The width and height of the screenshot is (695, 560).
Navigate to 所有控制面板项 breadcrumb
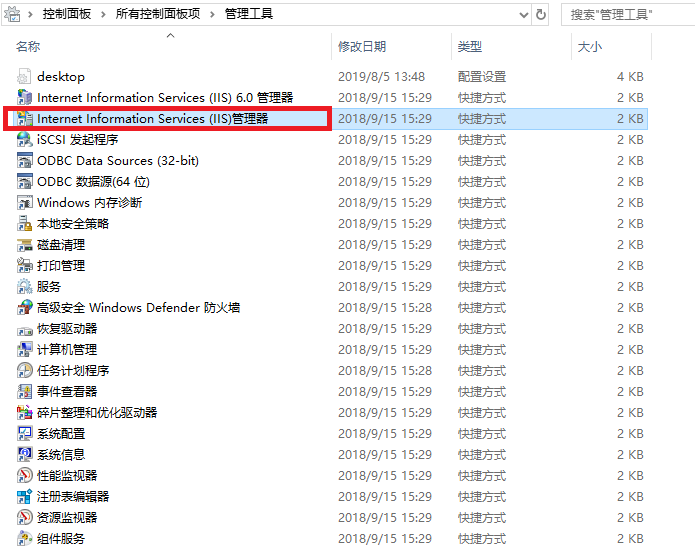(157, 14)
